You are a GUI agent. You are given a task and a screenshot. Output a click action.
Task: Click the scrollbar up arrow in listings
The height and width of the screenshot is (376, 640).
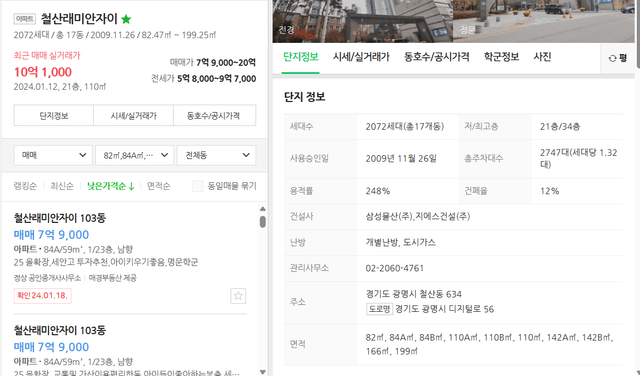[x=263, y=209]
